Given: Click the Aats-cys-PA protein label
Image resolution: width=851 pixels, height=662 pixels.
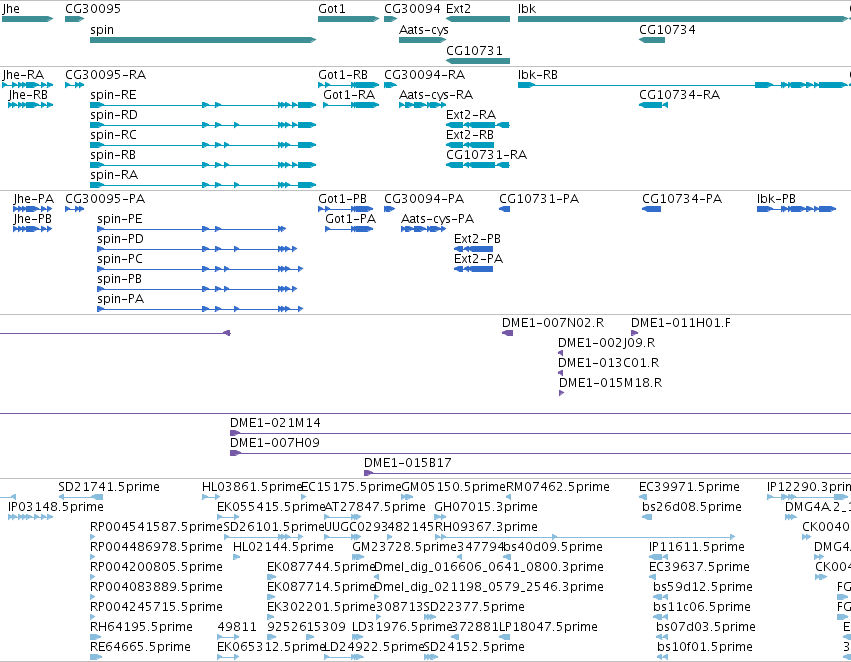Looking at the screenshot, I should click(x=437, y=219).
